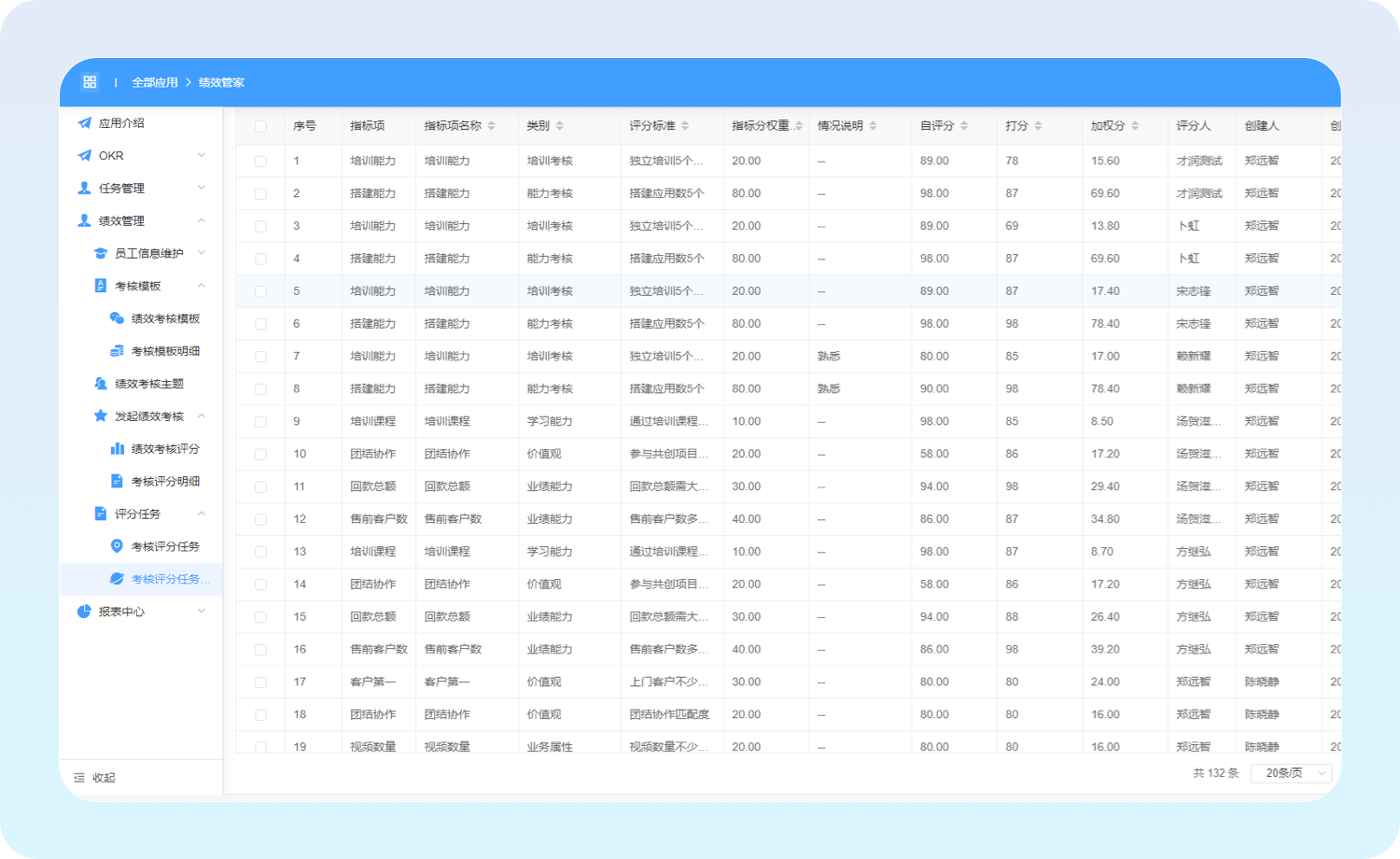Click the person icon beside 任务管理
Screen dimensions: 1400x859
[x=85, y=189]
